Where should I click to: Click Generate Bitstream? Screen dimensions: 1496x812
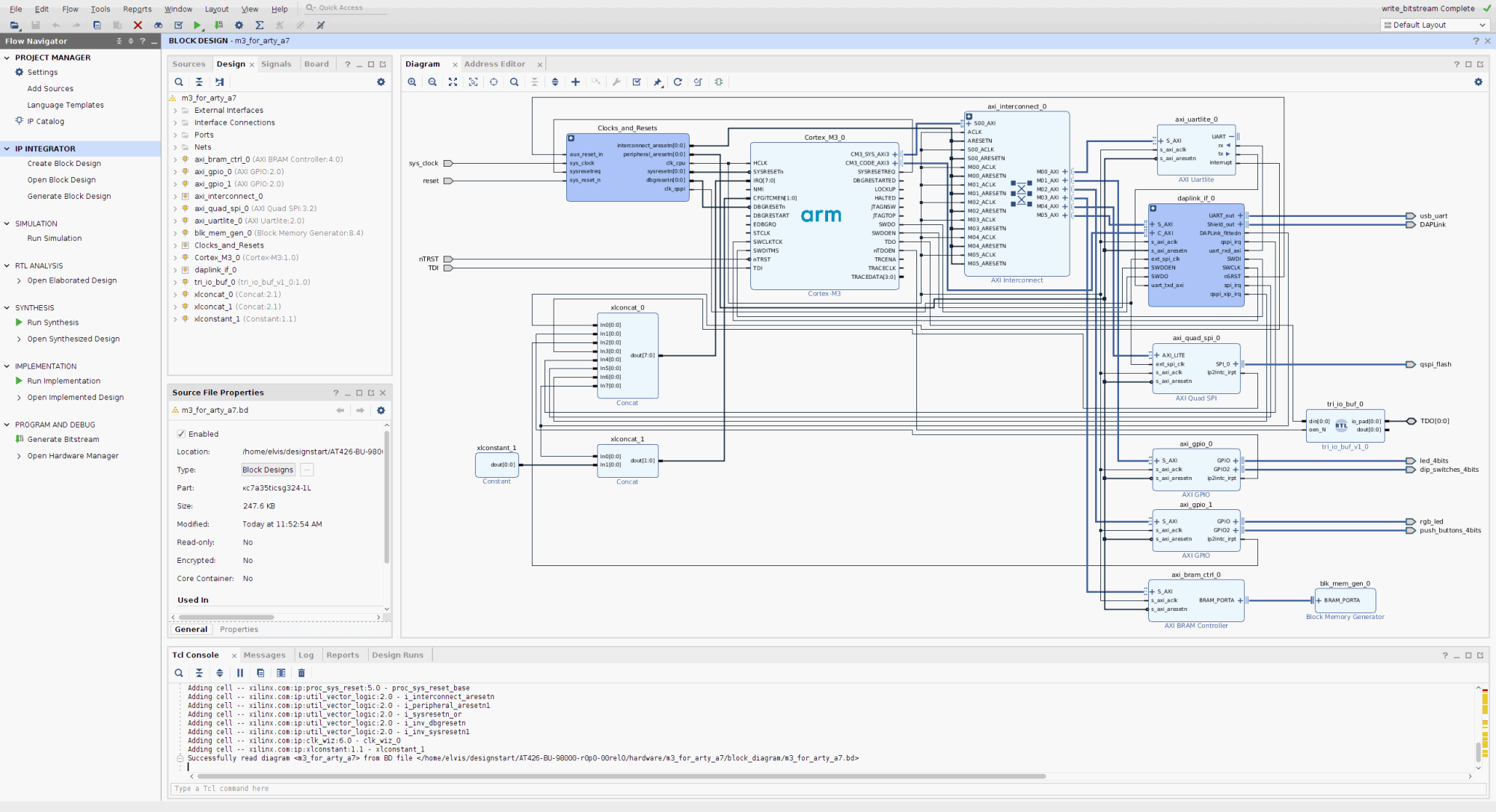pyautogui.click(x=63, y=440)
